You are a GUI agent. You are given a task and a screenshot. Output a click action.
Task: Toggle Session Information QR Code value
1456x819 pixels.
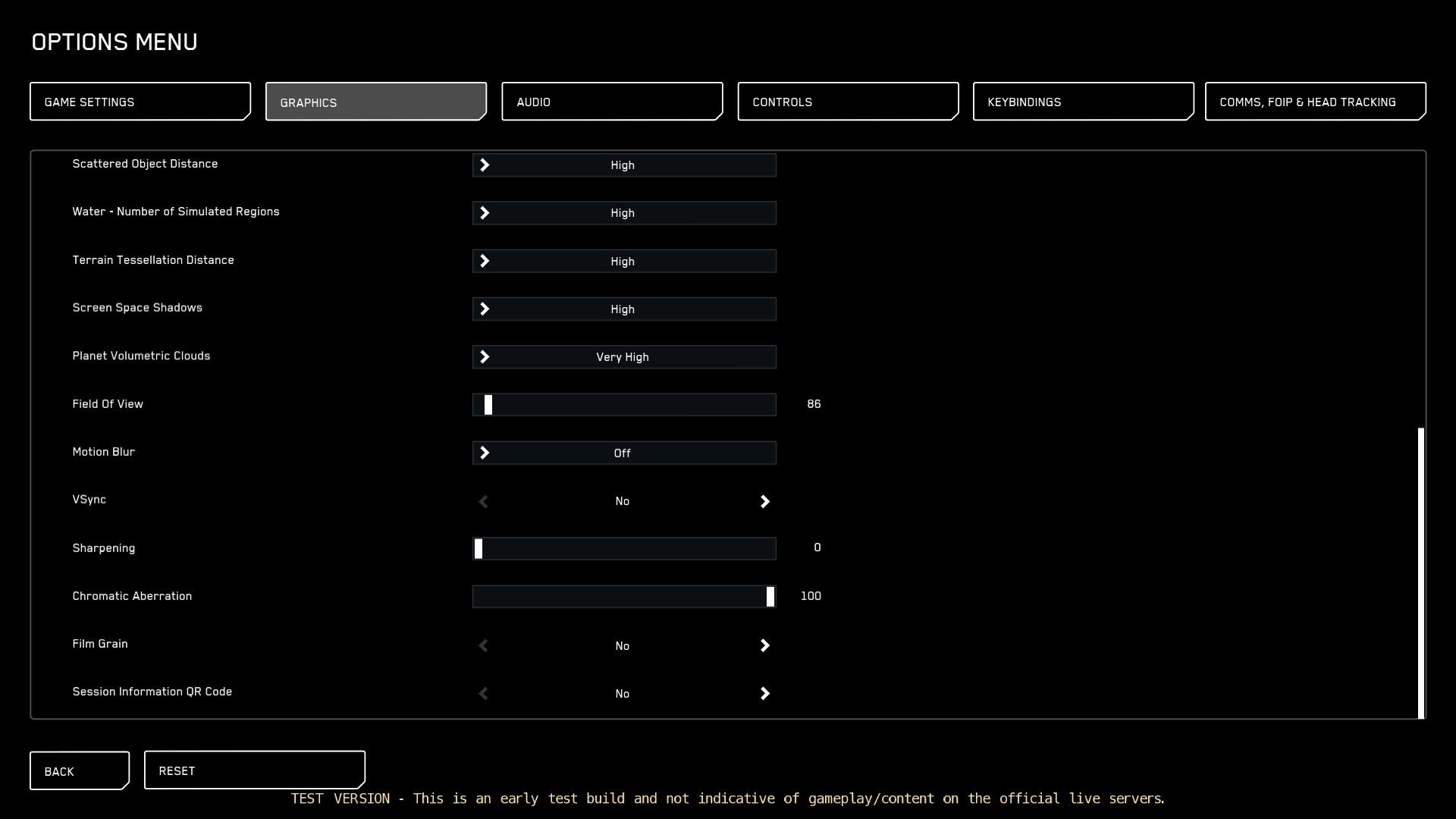pos(622,694)
